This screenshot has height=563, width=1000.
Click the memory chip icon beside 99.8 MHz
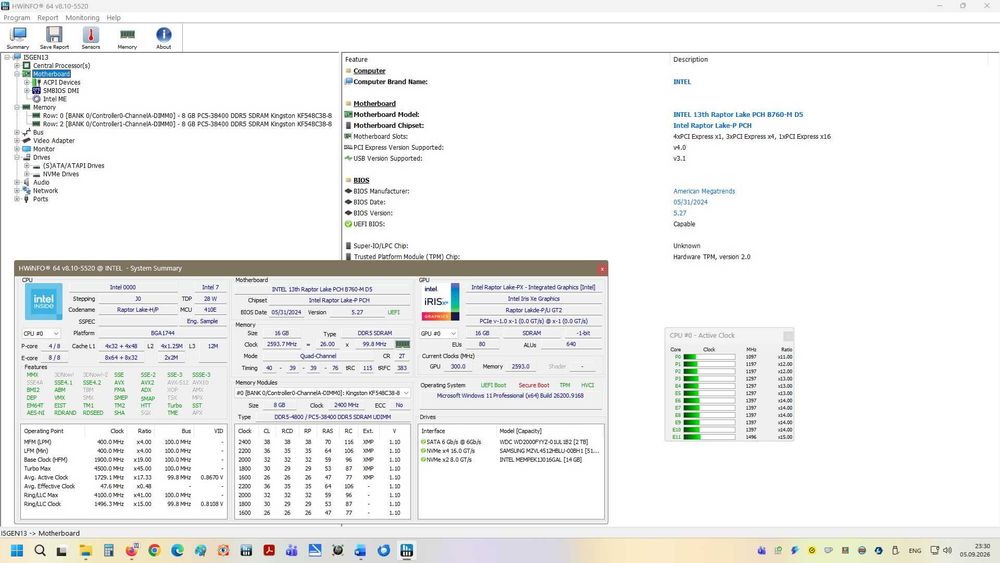402,344
